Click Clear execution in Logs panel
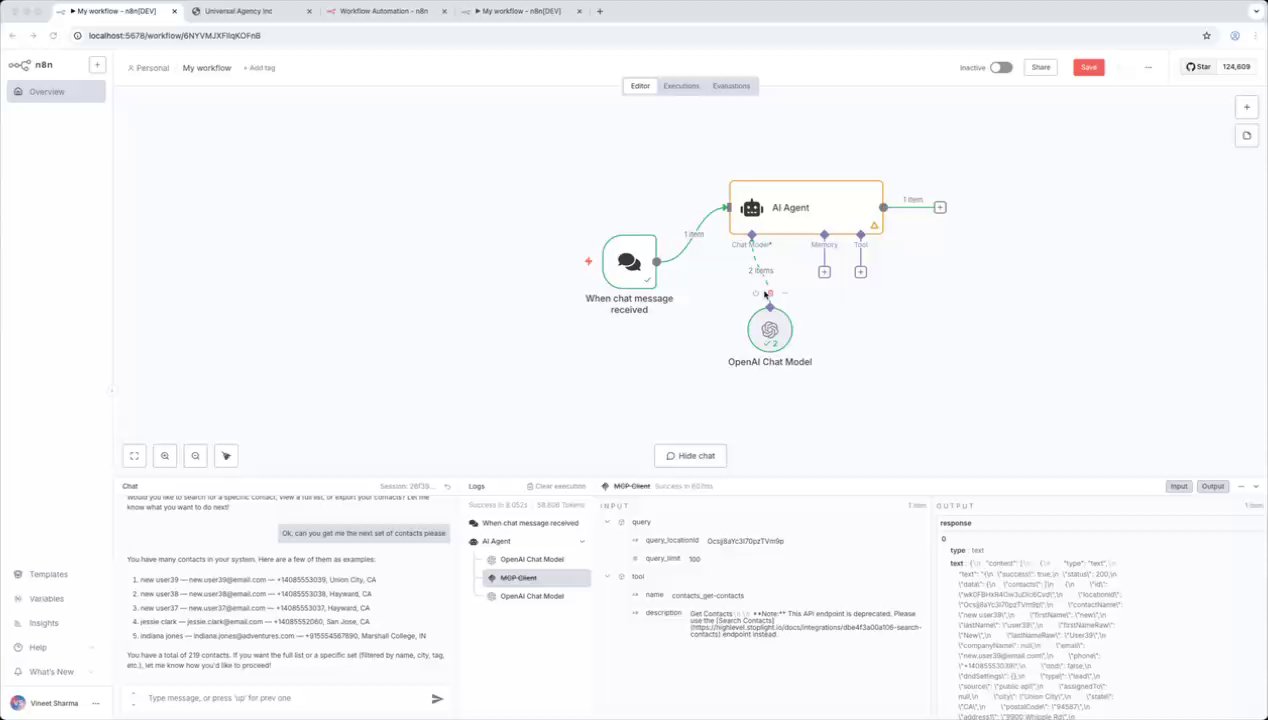The width and height of the screenshot is (1268, 720). (x=556, y=487)
